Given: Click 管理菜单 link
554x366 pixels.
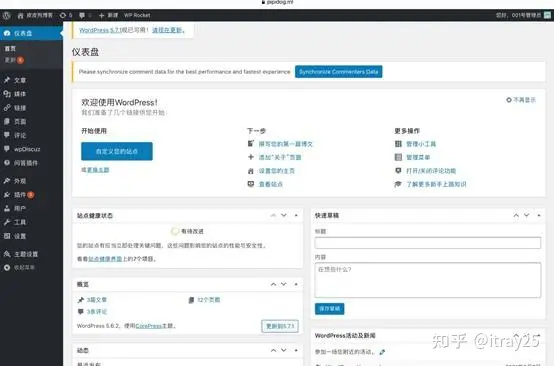Looking at the screenshot, I should (418, 158).
